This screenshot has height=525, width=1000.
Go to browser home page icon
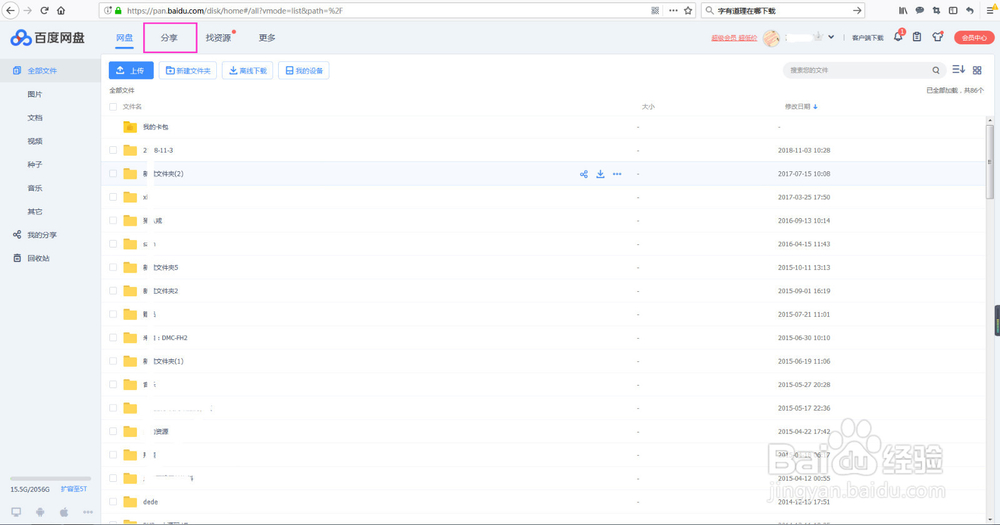[x=61, y=10]
